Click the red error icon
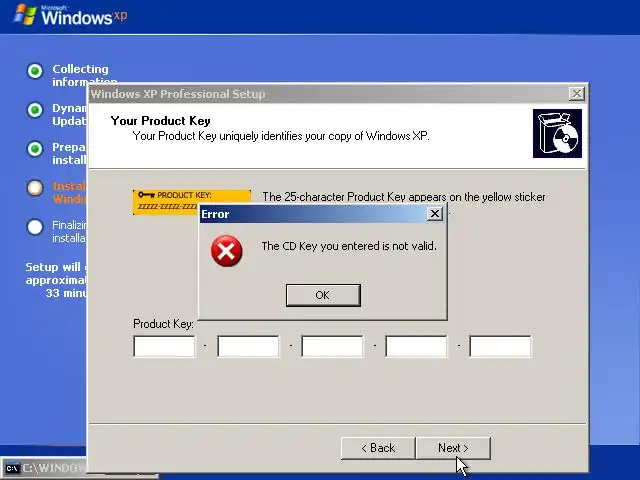The height and width of the screenshot is (480, 640). (227, 251)
